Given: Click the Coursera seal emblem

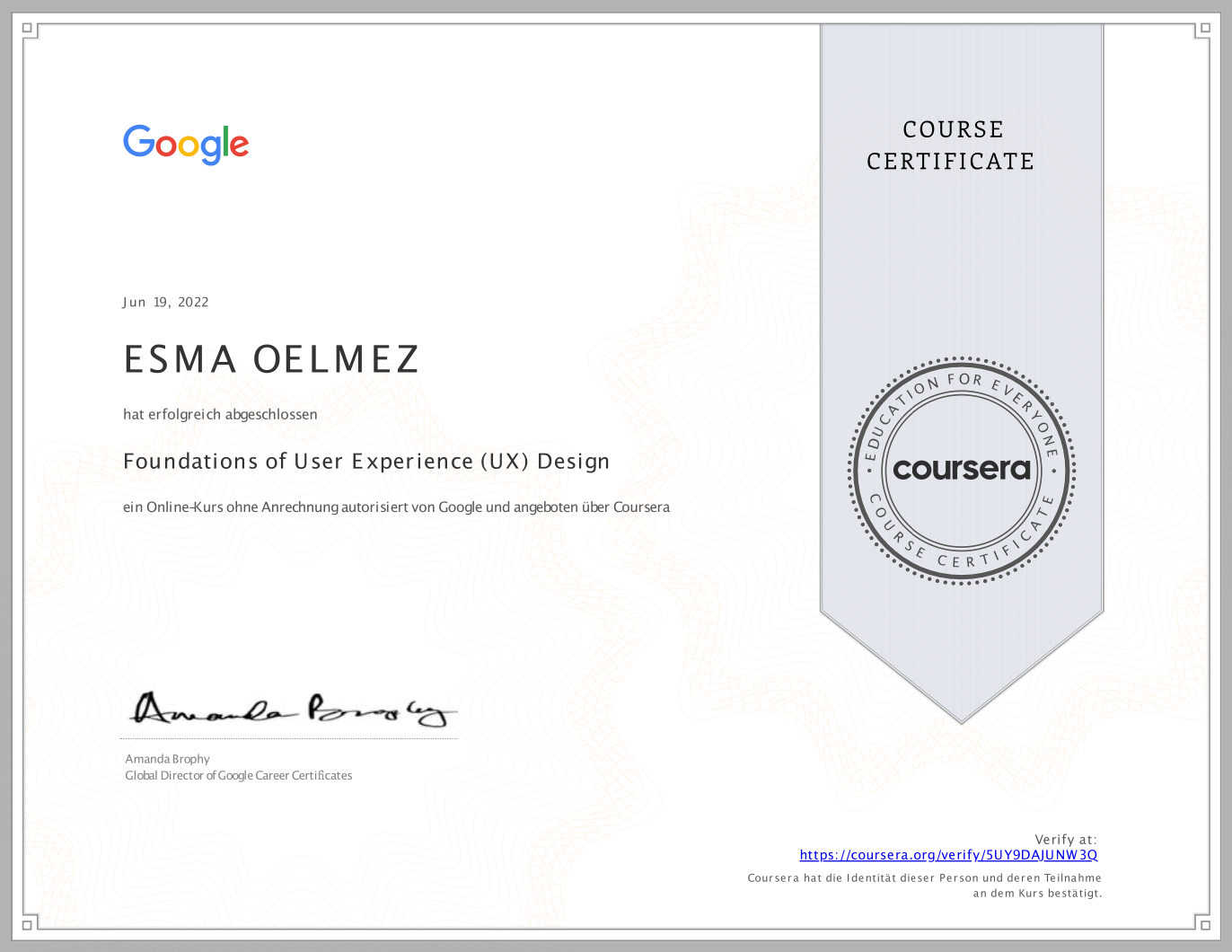Looking at the screenshot, I should point(961,471).
